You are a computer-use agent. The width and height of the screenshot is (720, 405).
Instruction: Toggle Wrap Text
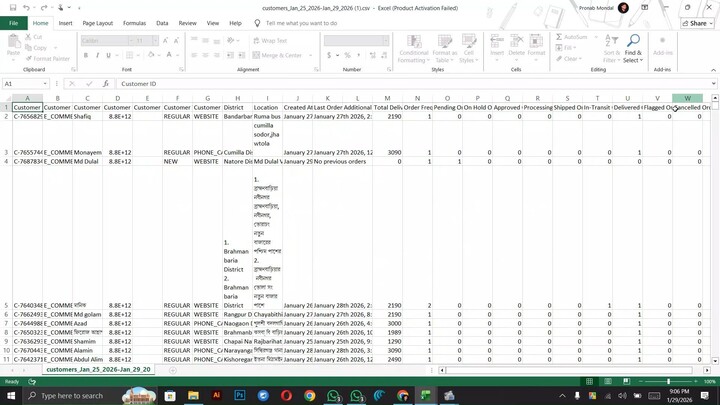pyautogui.click(x=270, y=41)
